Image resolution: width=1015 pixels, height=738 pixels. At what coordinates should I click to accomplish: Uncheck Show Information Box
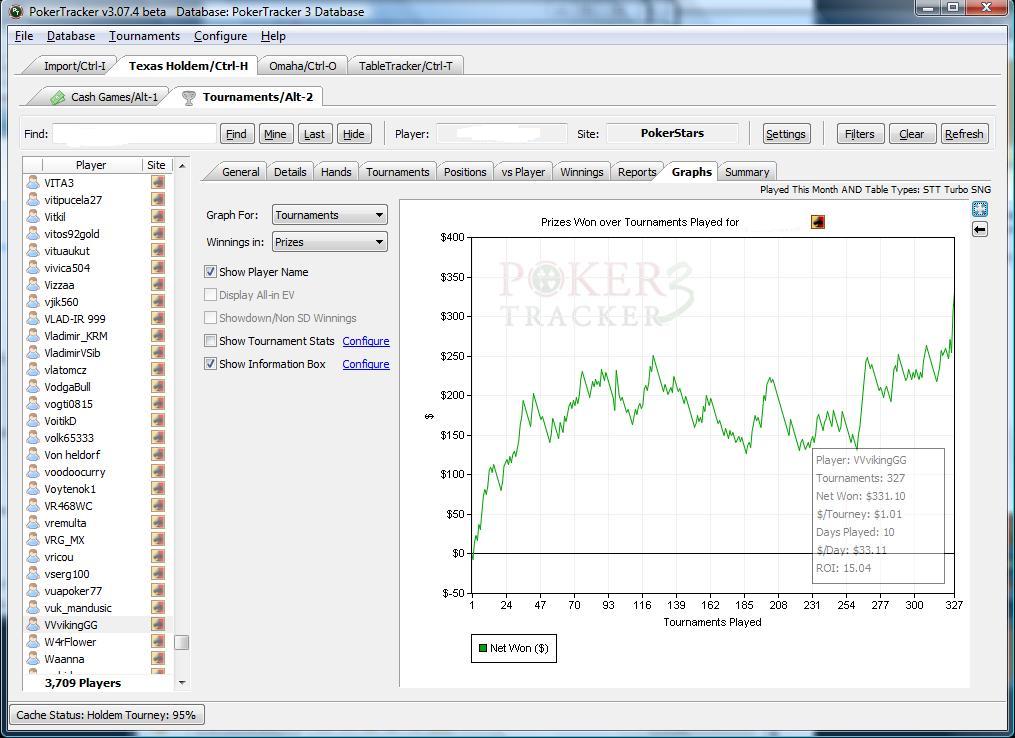[x=210, y=364]
